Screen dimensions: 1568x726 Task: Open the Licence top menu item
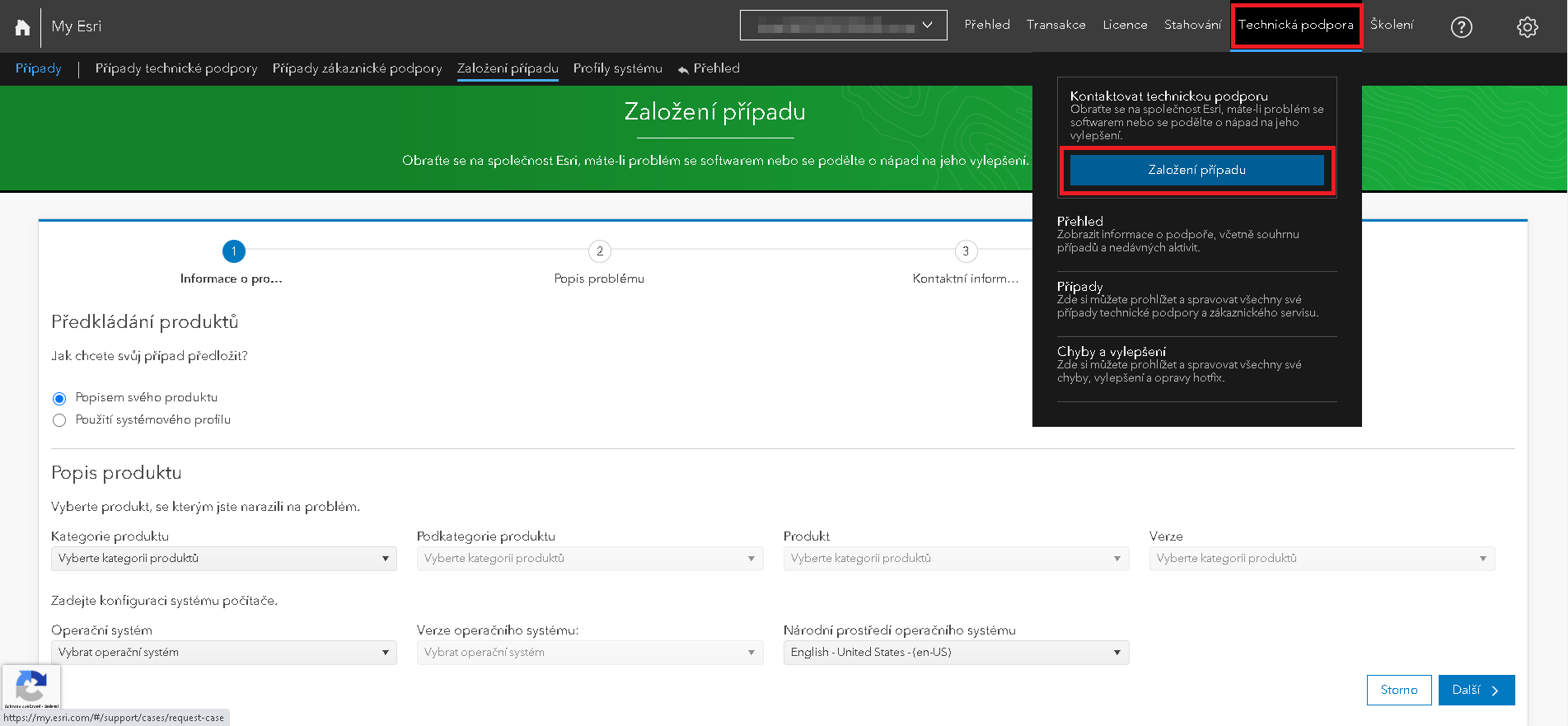pyautogui.click(x=1125, y=25)
